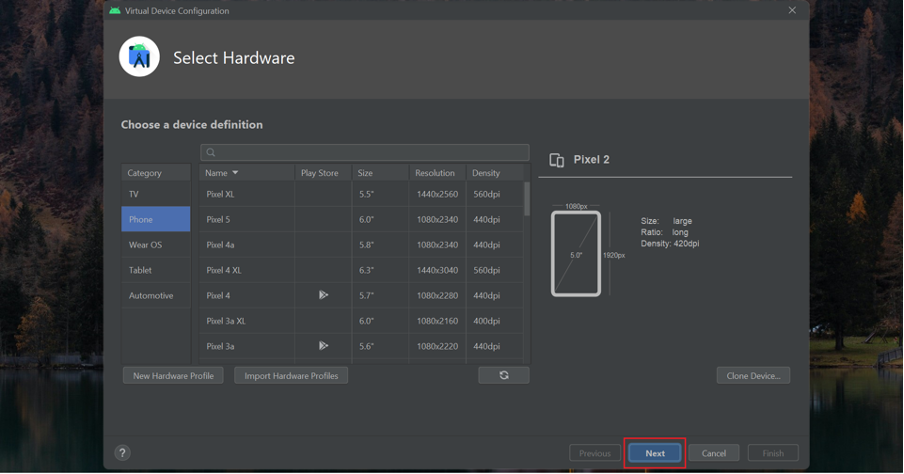The height and width of the screenshot is (474, 904).
Task: Click the 6.3" size cell
Action: point(366,270)
